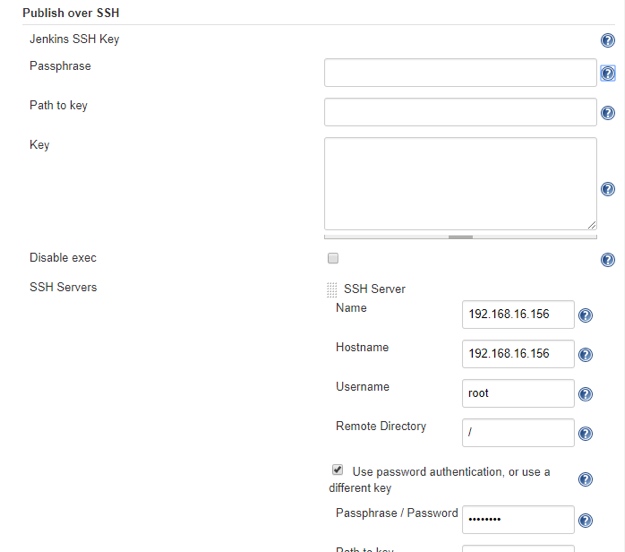Image resolution: width=625 pixels, height=552 pixels.
Task: Enable the Disable exec checkbox
Action: pyautogui.click(x=334, y=258)
